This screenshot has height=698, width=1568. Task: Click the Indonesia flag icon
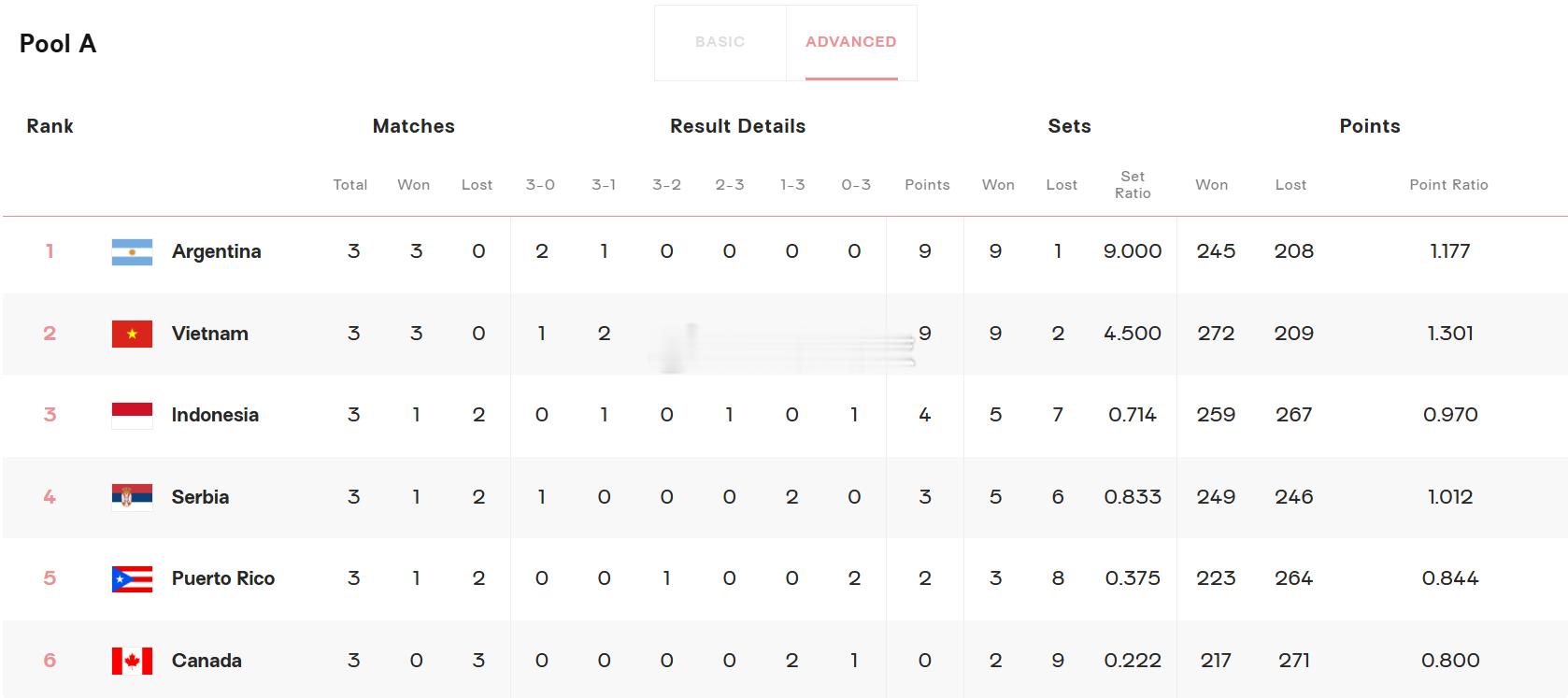coord(132,415)
